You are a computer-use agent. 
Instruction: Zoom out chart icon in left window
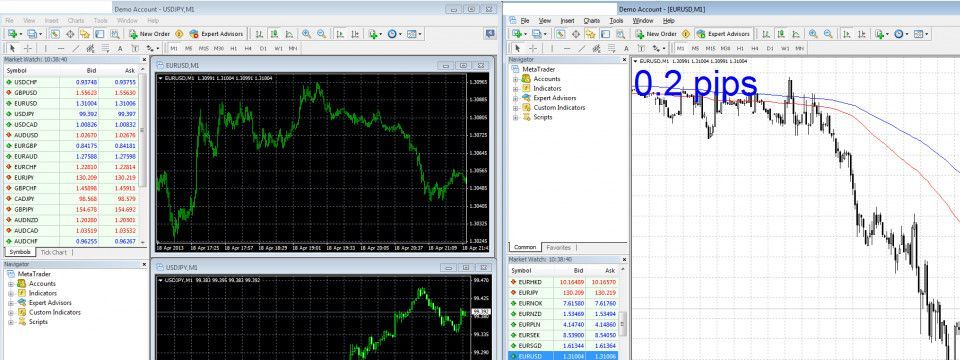[321, 34]
